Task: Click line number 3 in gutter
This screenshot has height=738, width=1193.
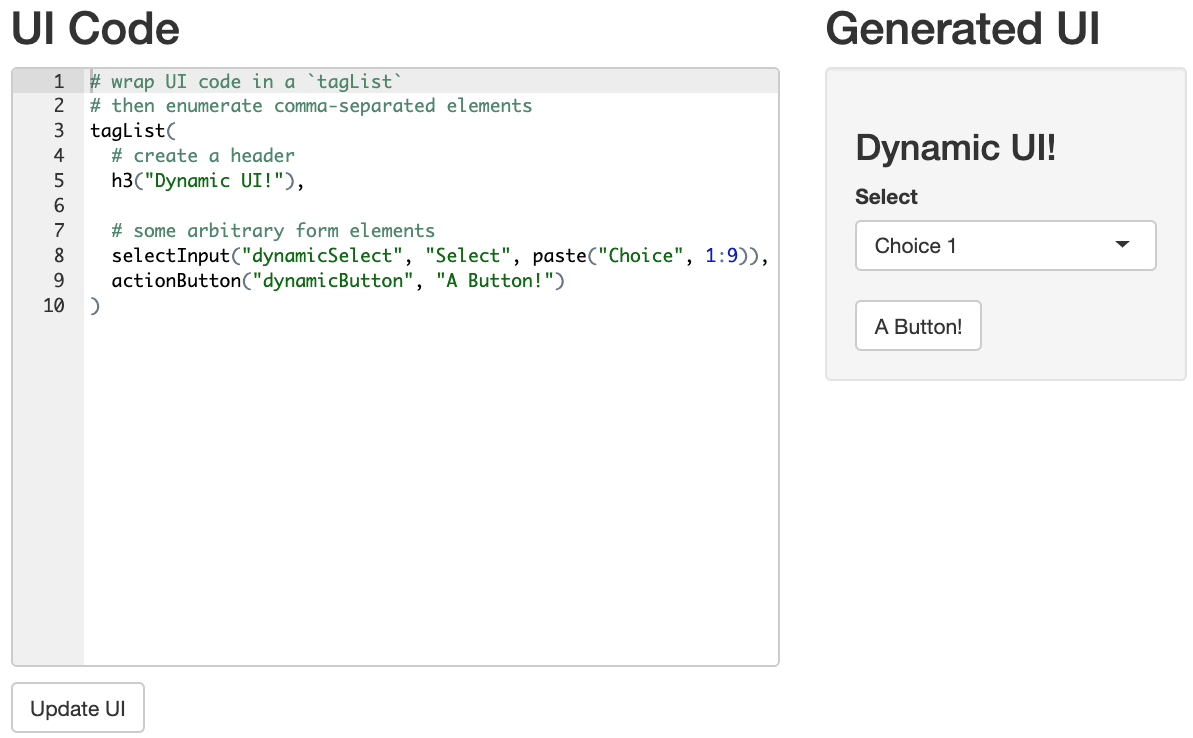Action: click(x=59, y=131)
